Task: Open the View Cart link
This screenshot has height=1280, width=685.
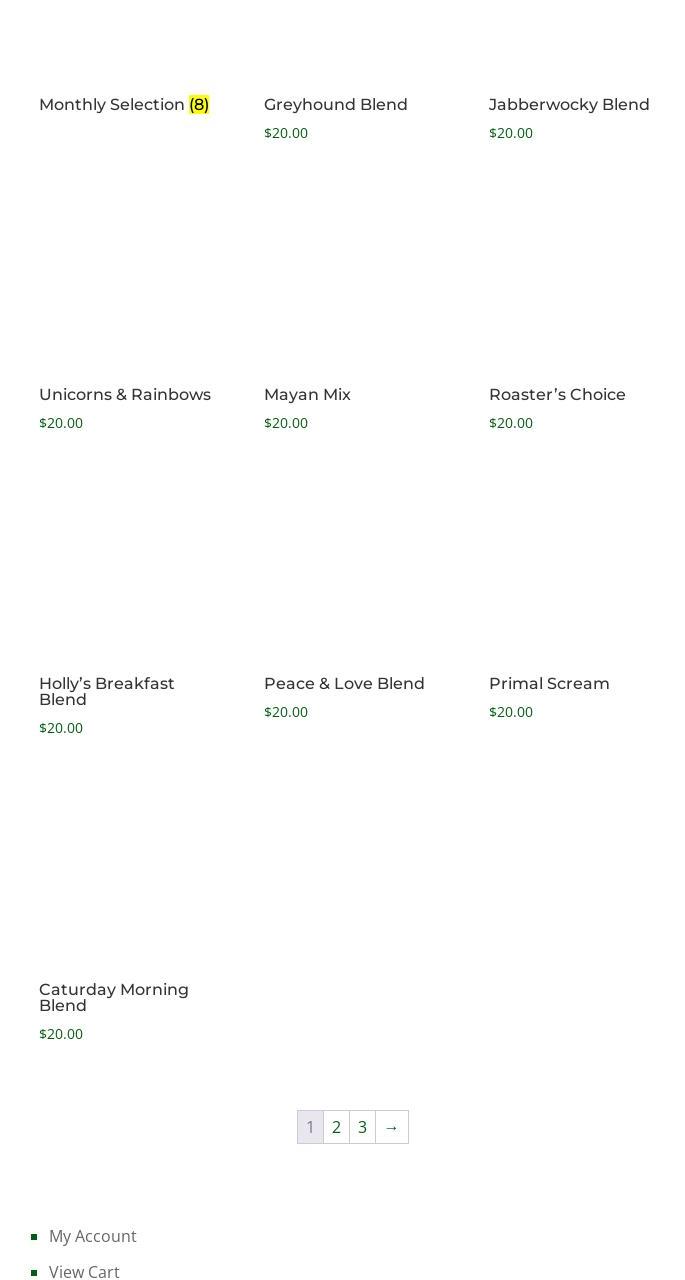Action: coord(84,1271)
